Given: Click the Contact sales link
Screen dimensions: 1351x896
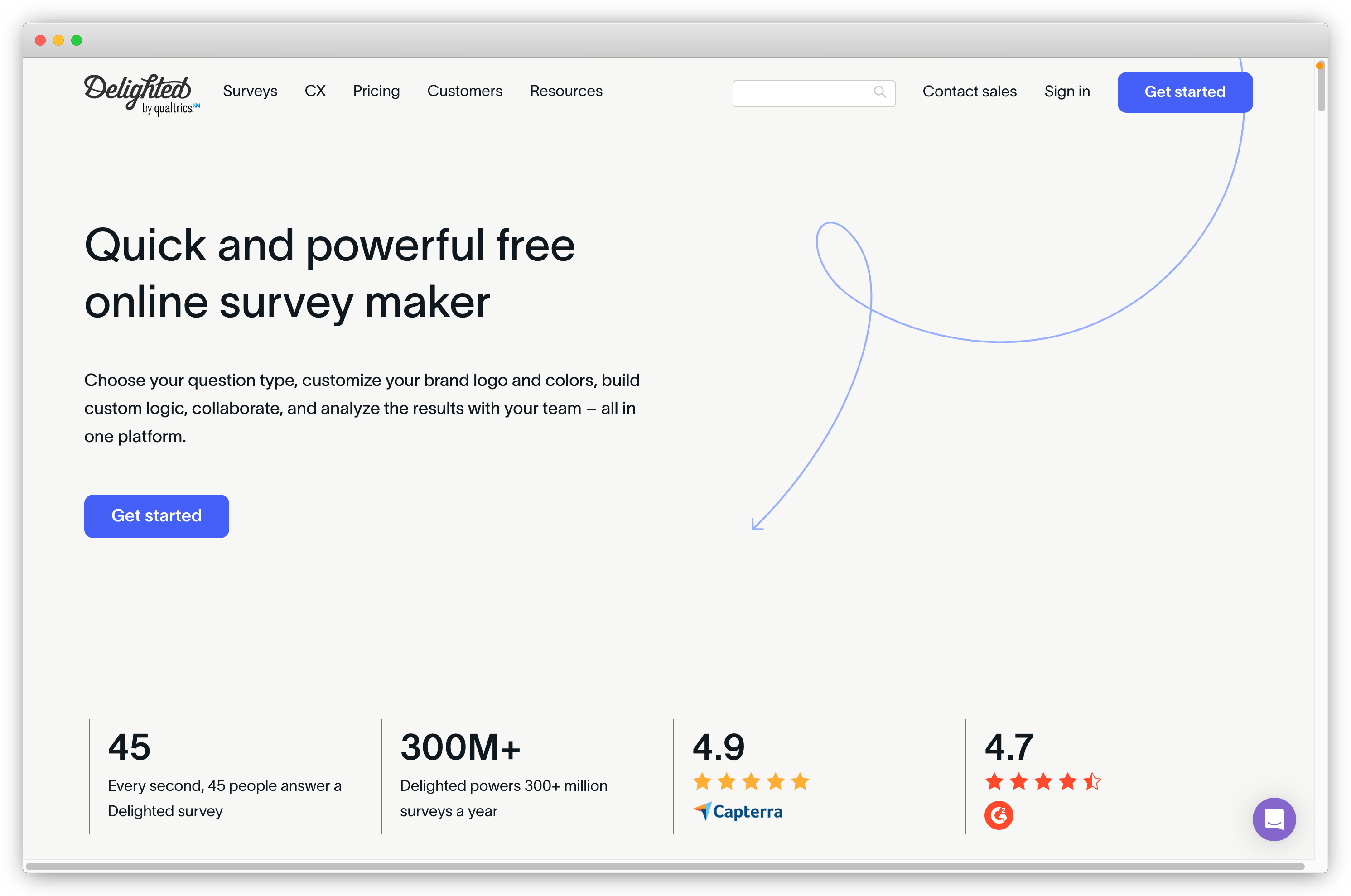Looking at the screenshot, I should [969, 91].
